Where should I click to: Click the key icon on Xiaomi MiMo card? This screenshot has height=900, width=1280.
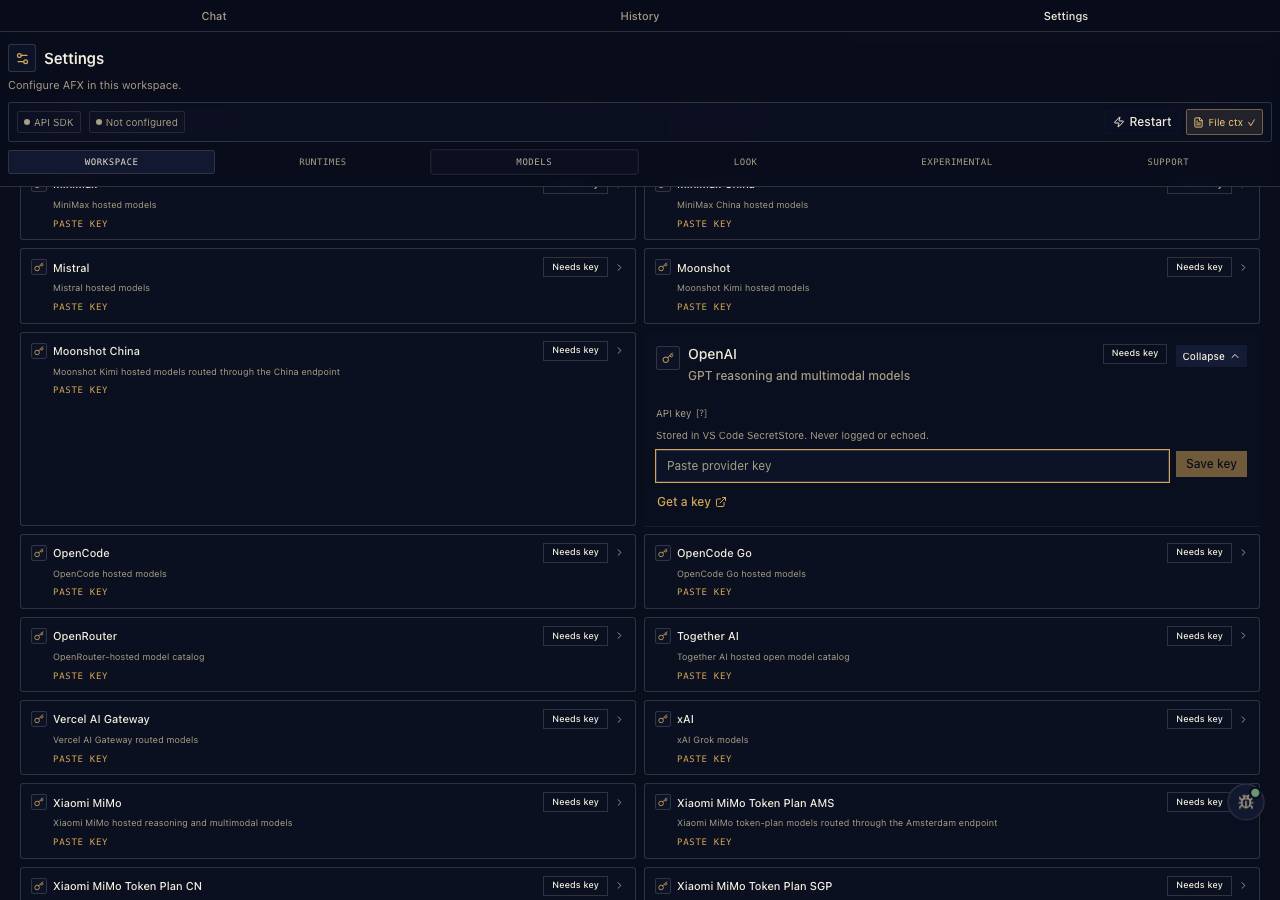pyautogui.click(x=39, y=803)
